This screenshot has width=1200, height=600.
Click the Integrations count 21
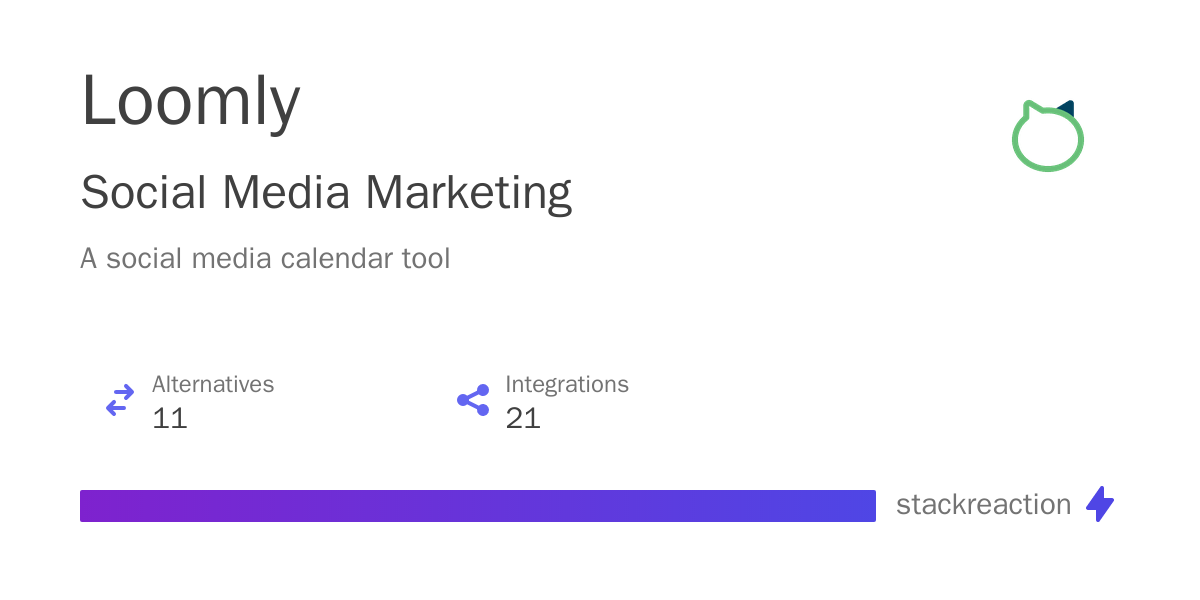point(523,418)
